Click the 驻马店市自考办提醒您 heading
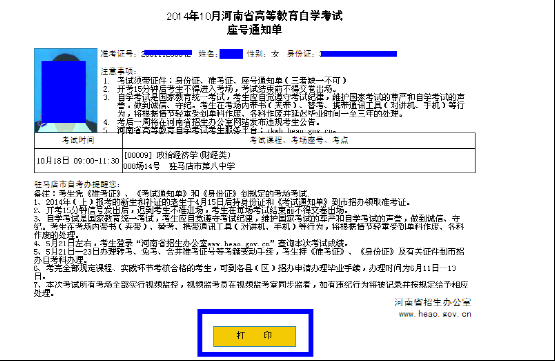This screenshot has width=555, height=361. pos(77,184)
